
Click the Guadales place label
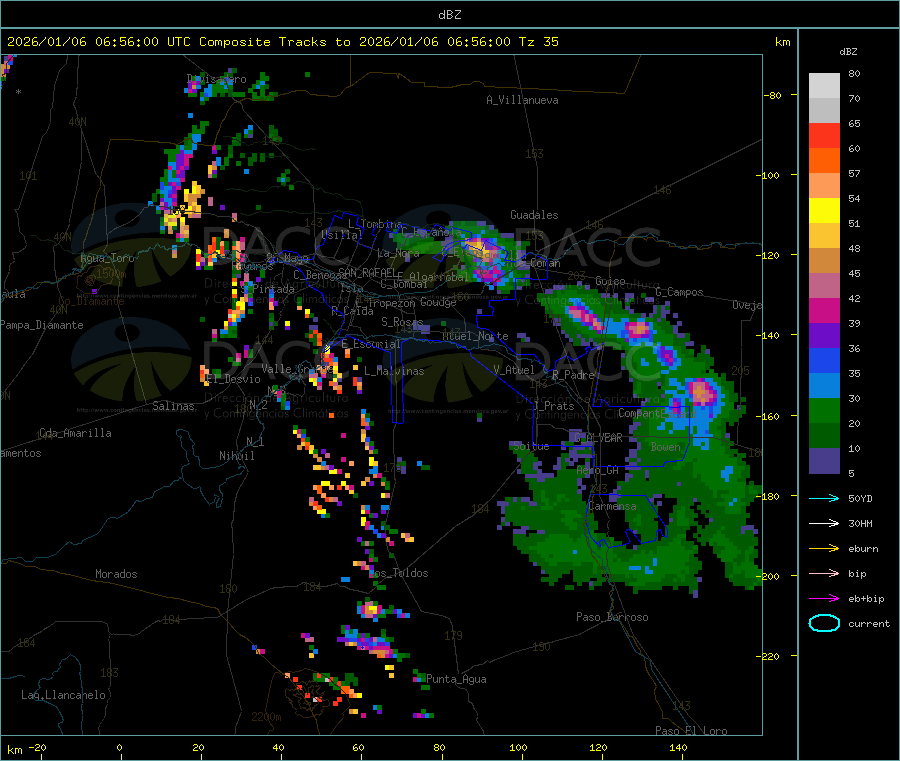(x=534, y=215)
